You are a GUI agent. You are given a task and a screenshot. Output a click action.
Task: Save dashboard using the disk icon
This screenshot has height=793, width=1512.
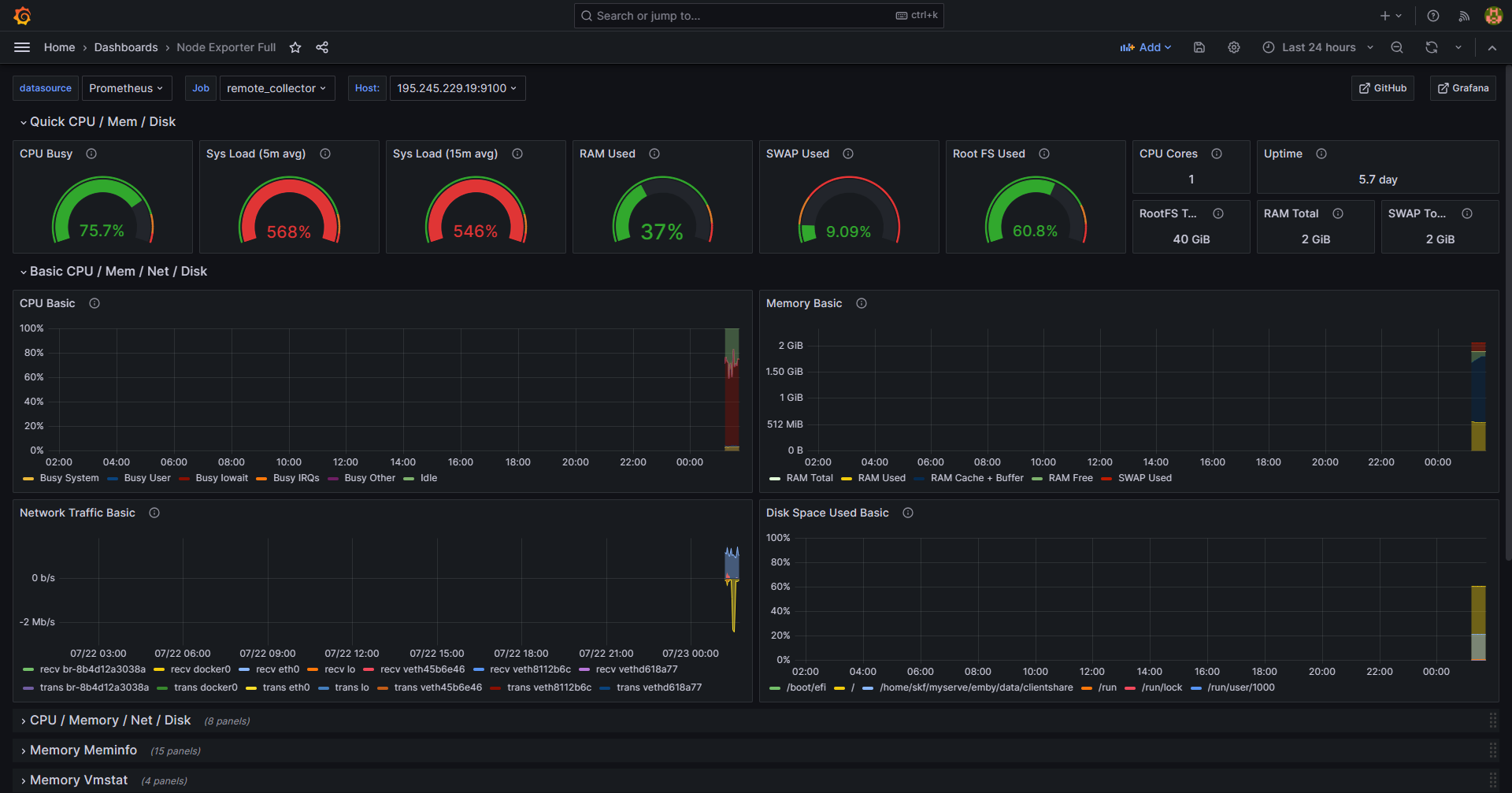coord(1199,47)
